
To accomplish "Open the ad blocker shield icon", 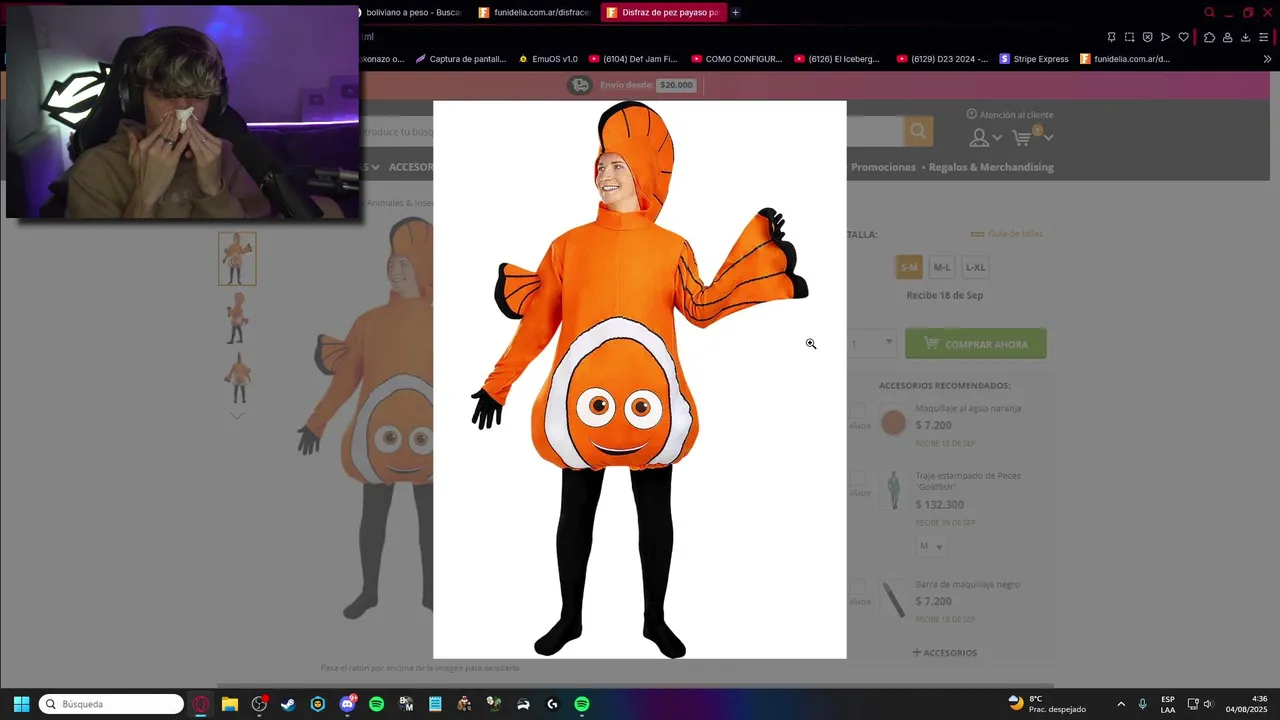I will tap(1147, 37).
